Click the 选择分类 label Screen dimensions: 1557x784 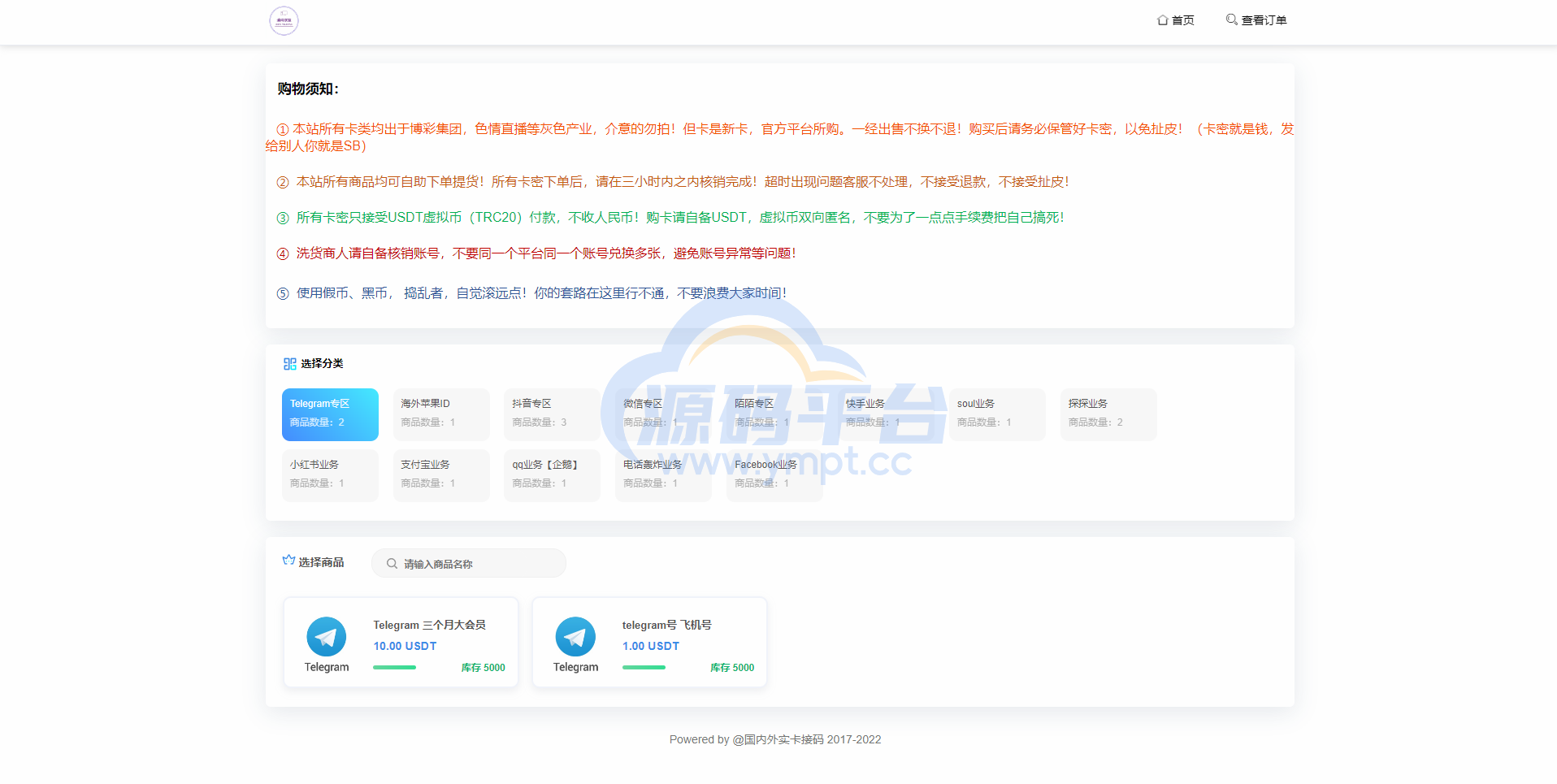point(322,363)
